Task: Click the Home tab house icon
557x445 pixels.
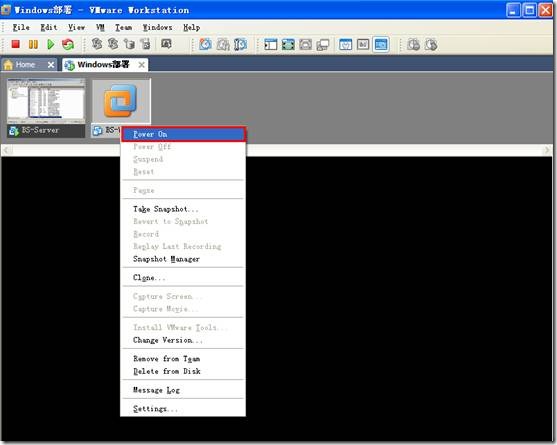Action: (x=9, y=65)
